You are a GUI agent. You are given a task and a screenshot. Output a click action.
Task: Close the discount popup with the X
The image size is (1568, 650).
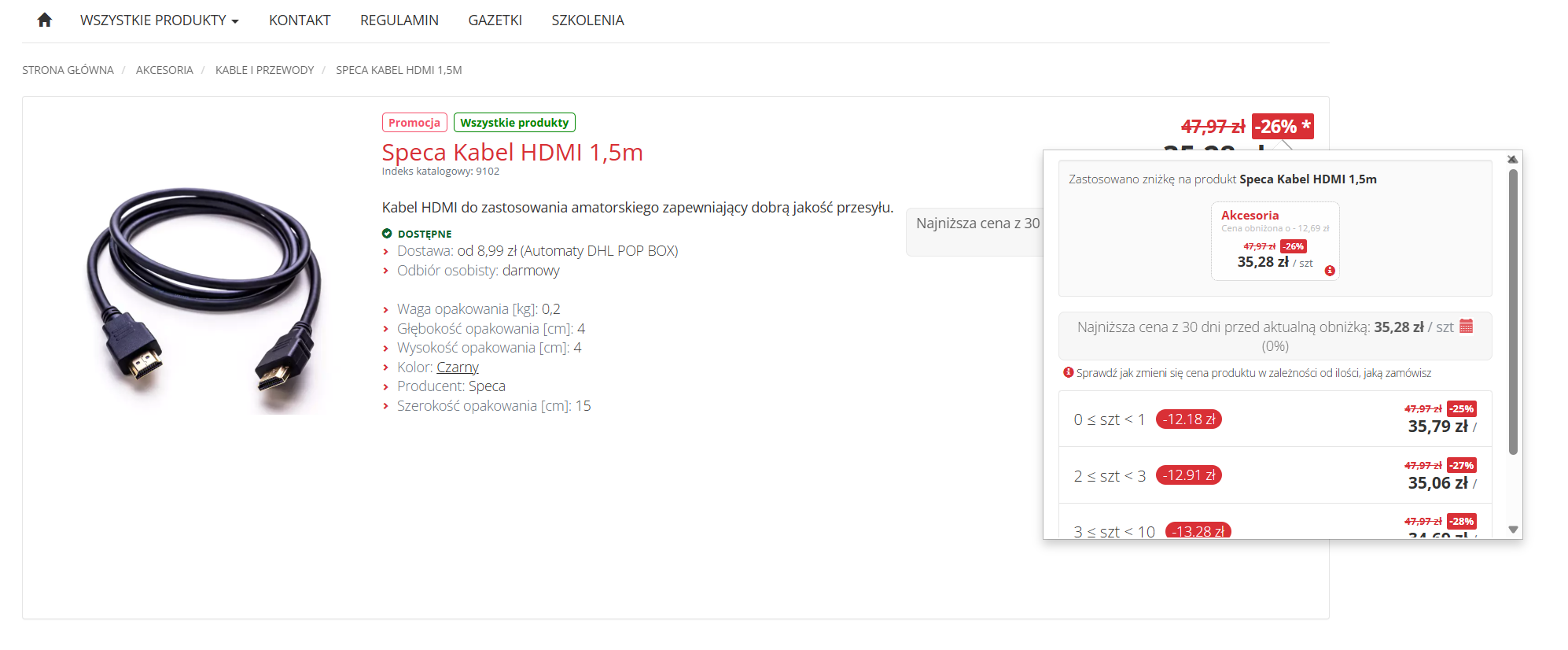pyautogui.click(x=1512, y=159)
